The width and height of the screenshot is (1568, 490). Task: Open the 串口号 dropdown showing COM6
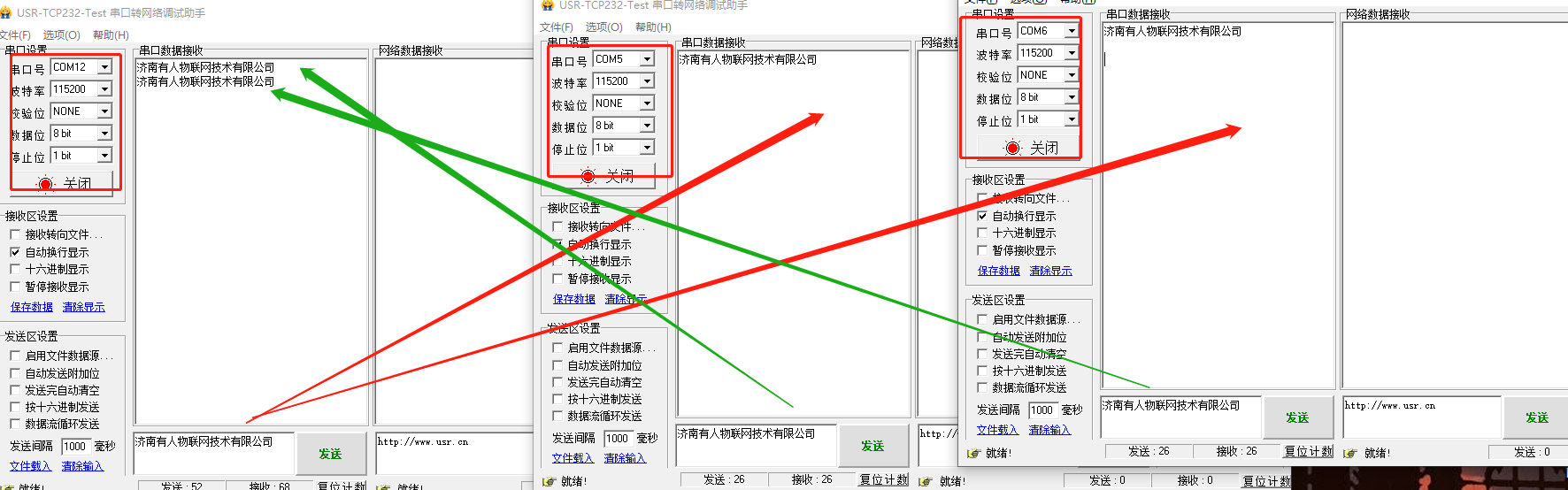point(1071,31)
